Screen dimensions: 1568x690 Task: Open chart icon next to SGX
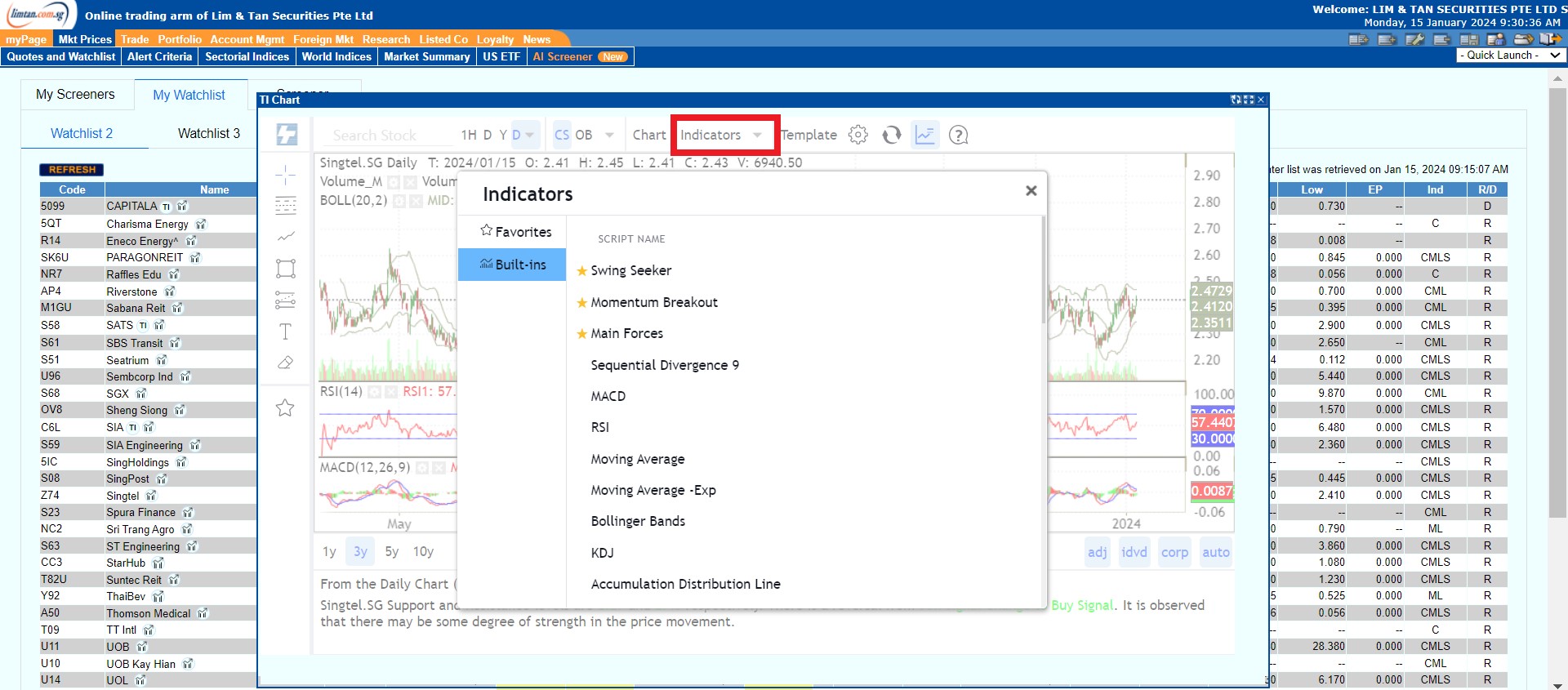141,394
